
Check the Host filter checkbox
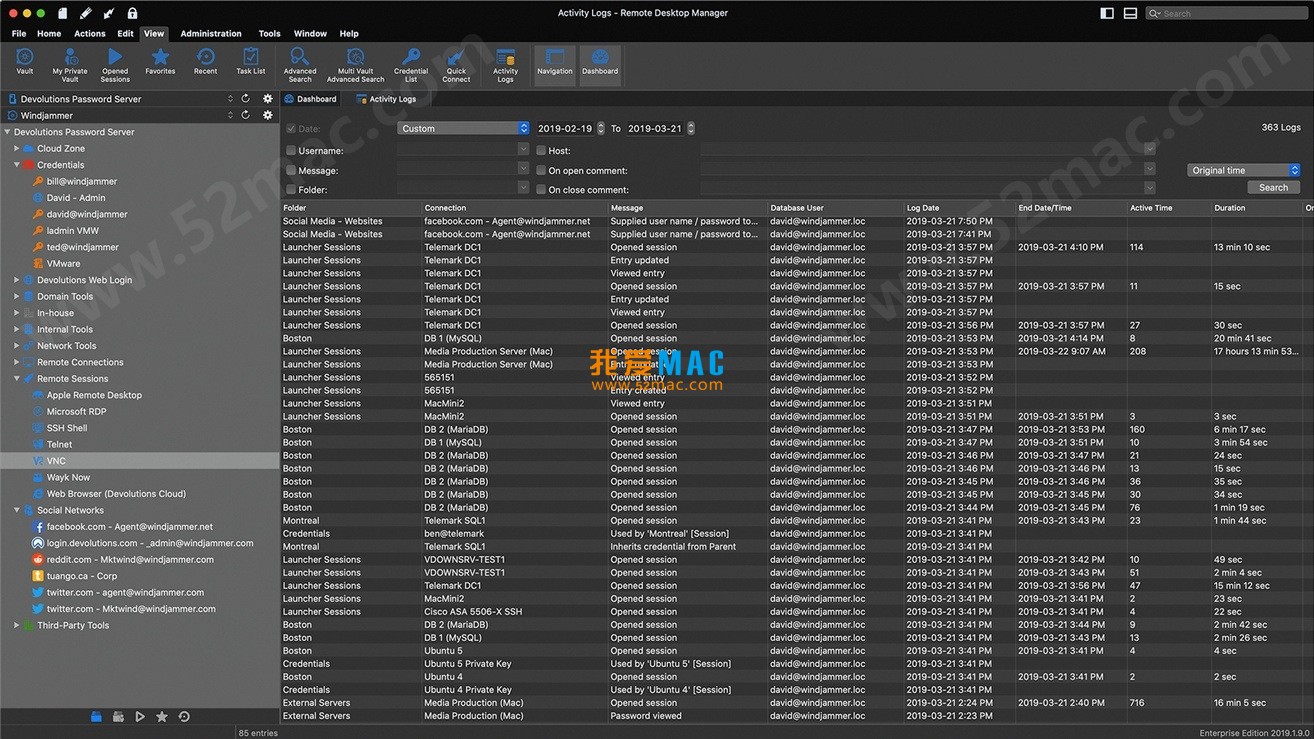(x=541, y=151)
